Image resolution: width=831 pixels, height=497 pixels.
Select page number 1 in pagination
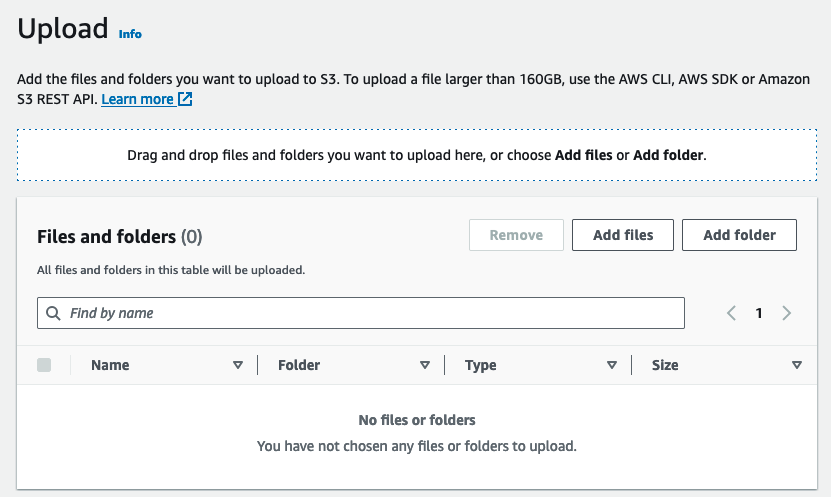(x=759, y=313)
